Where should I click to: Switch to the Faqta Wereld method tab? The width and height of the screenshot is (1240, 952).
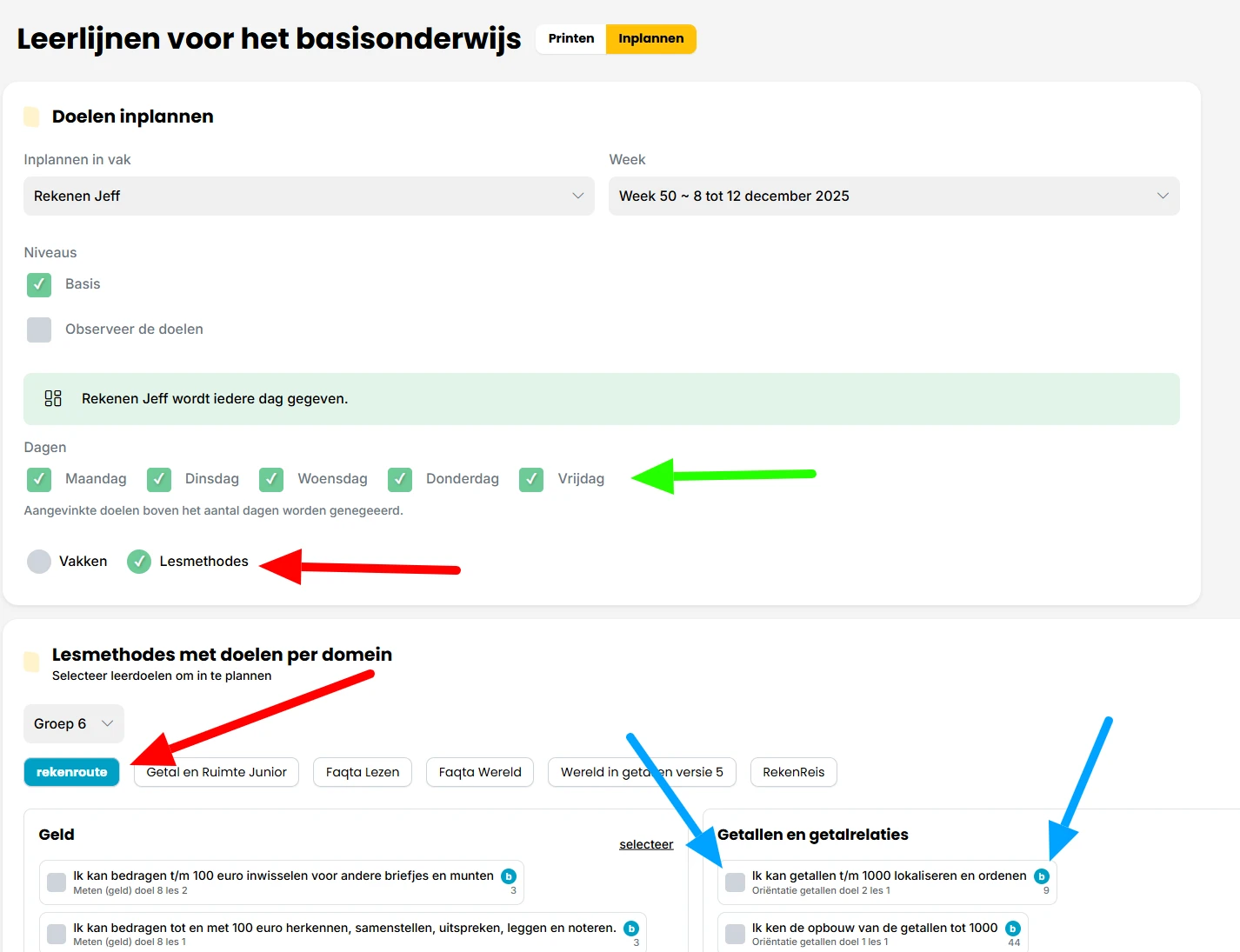tap(479, 772)
